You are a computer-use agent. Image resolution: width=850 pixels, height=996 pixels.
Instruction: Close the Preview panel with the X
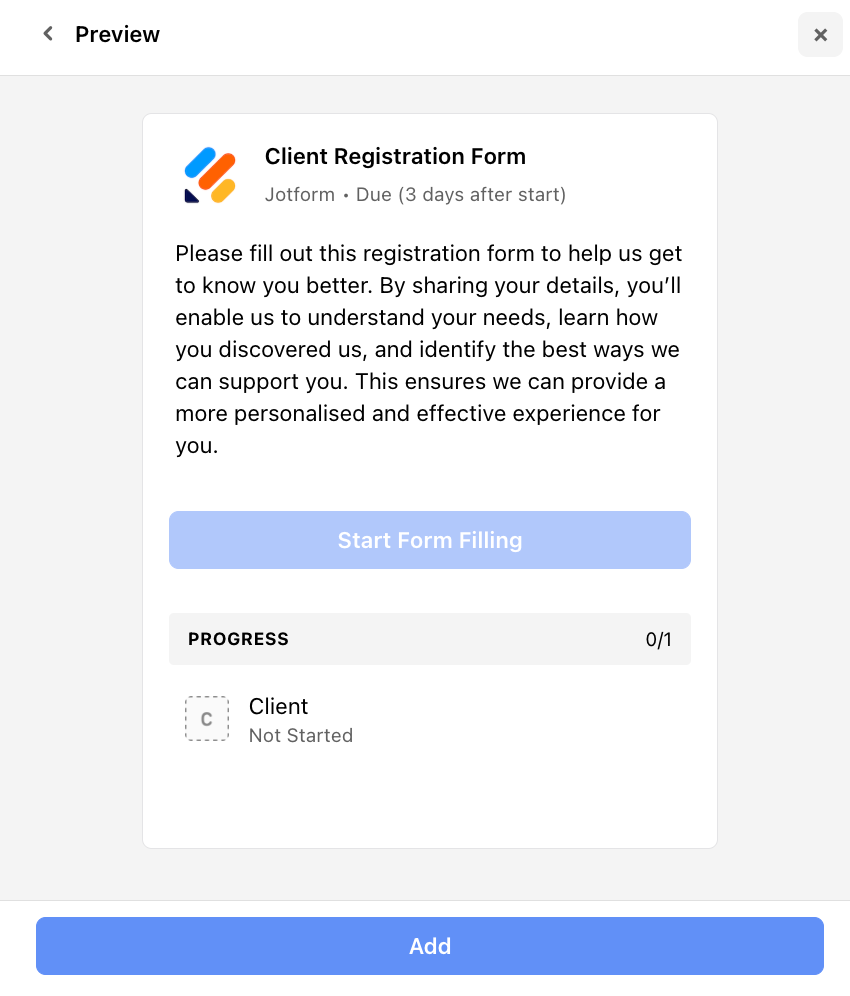(x=820, y=35)
